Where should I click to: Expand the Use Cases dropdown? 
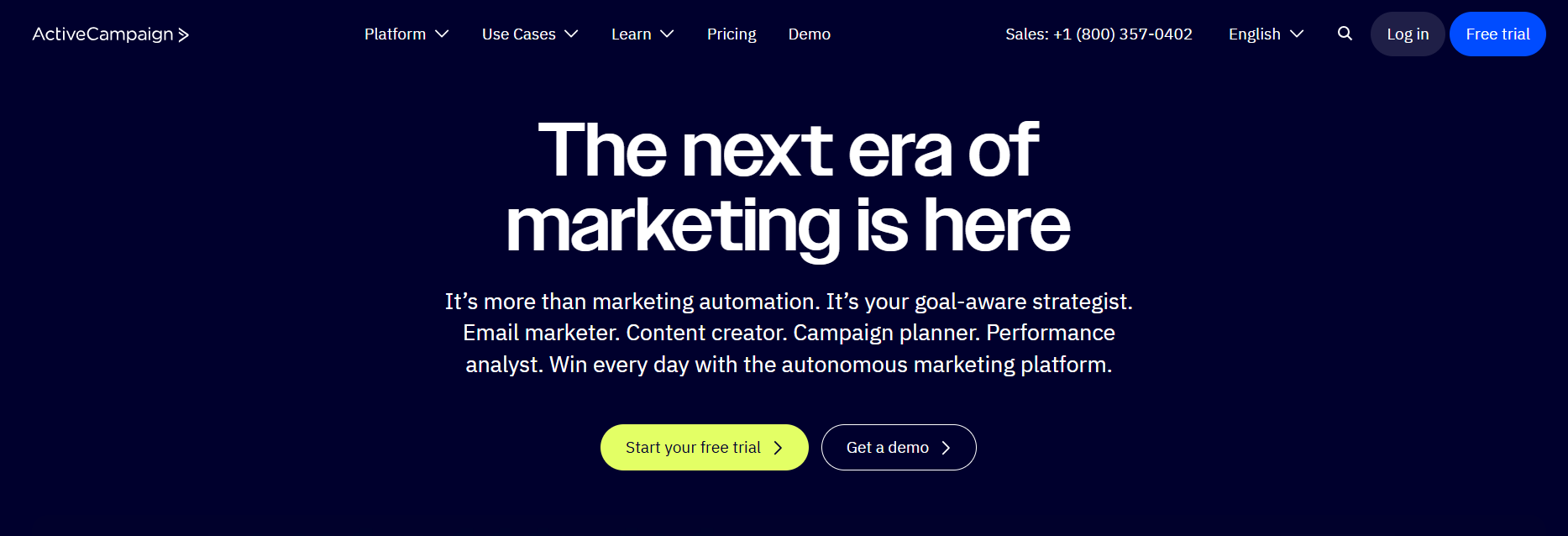click(x=518, y=34)
